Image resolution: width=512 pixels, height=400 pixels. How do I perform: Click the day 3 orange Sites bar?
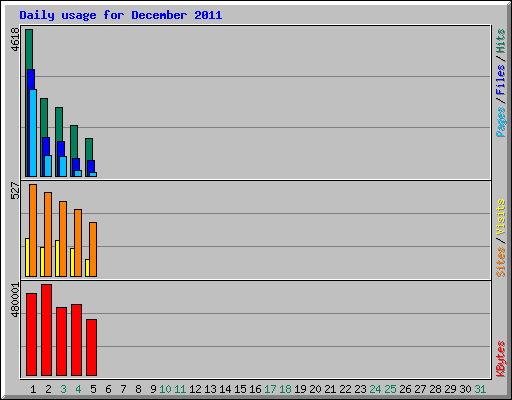point(63,239)
